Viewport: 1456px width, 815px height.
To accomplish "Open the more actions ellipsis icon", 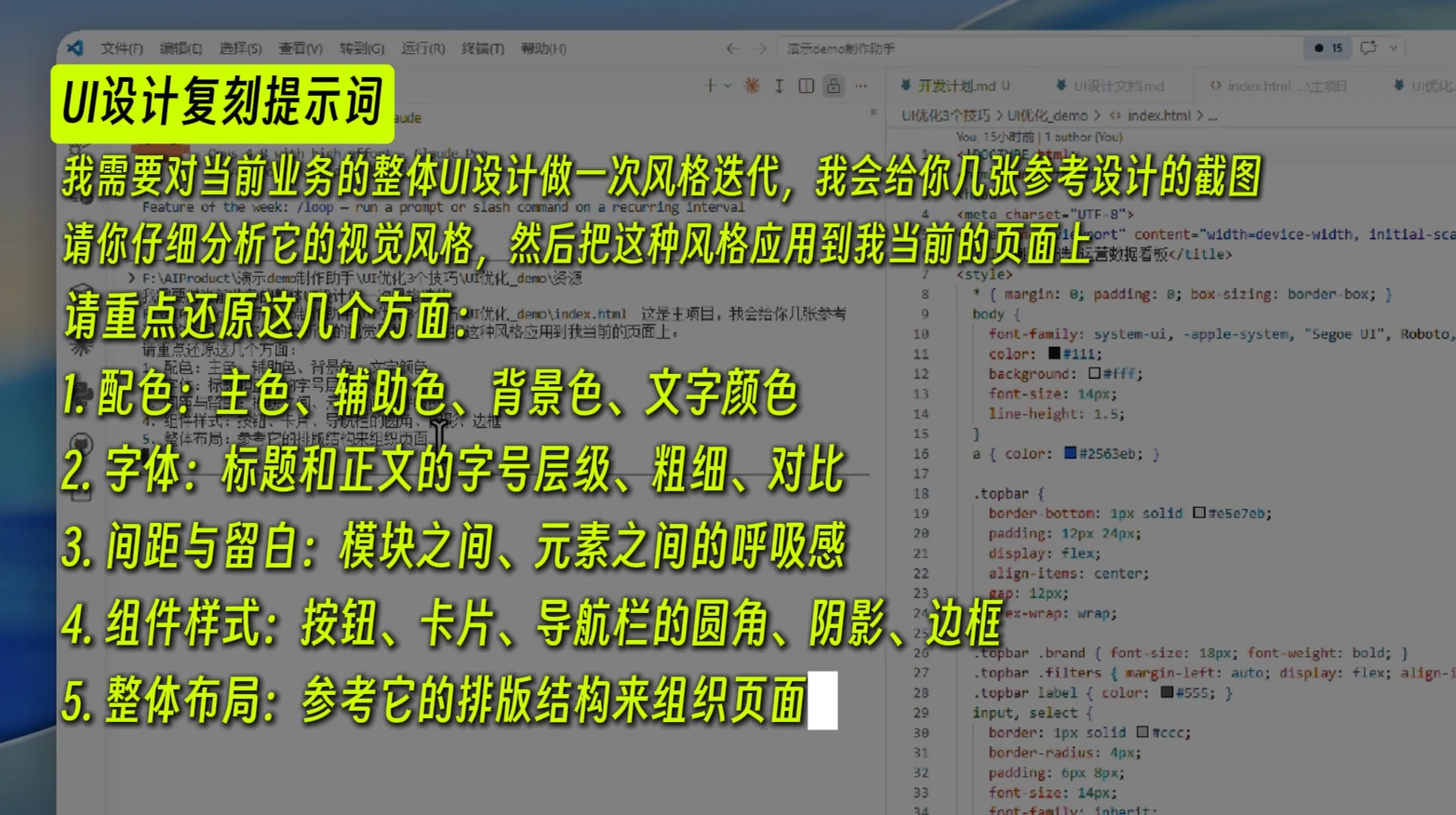I will tap(862, 86).
